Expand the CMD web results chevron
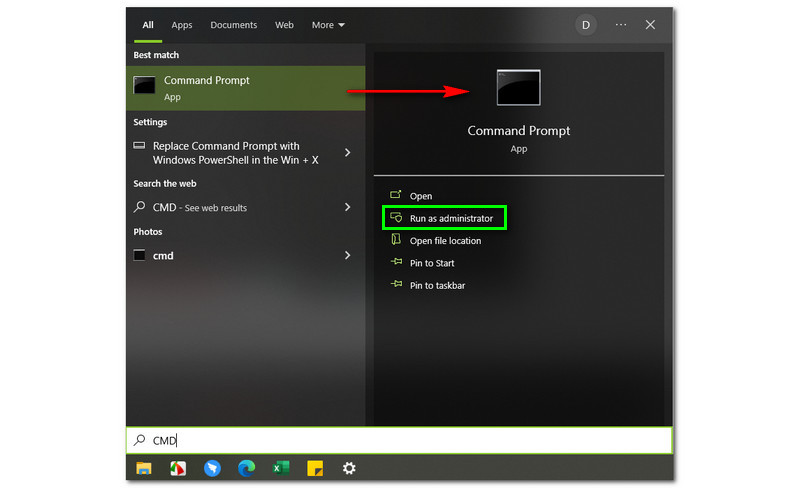Viewport: 800px width, 488px height. 347,207
